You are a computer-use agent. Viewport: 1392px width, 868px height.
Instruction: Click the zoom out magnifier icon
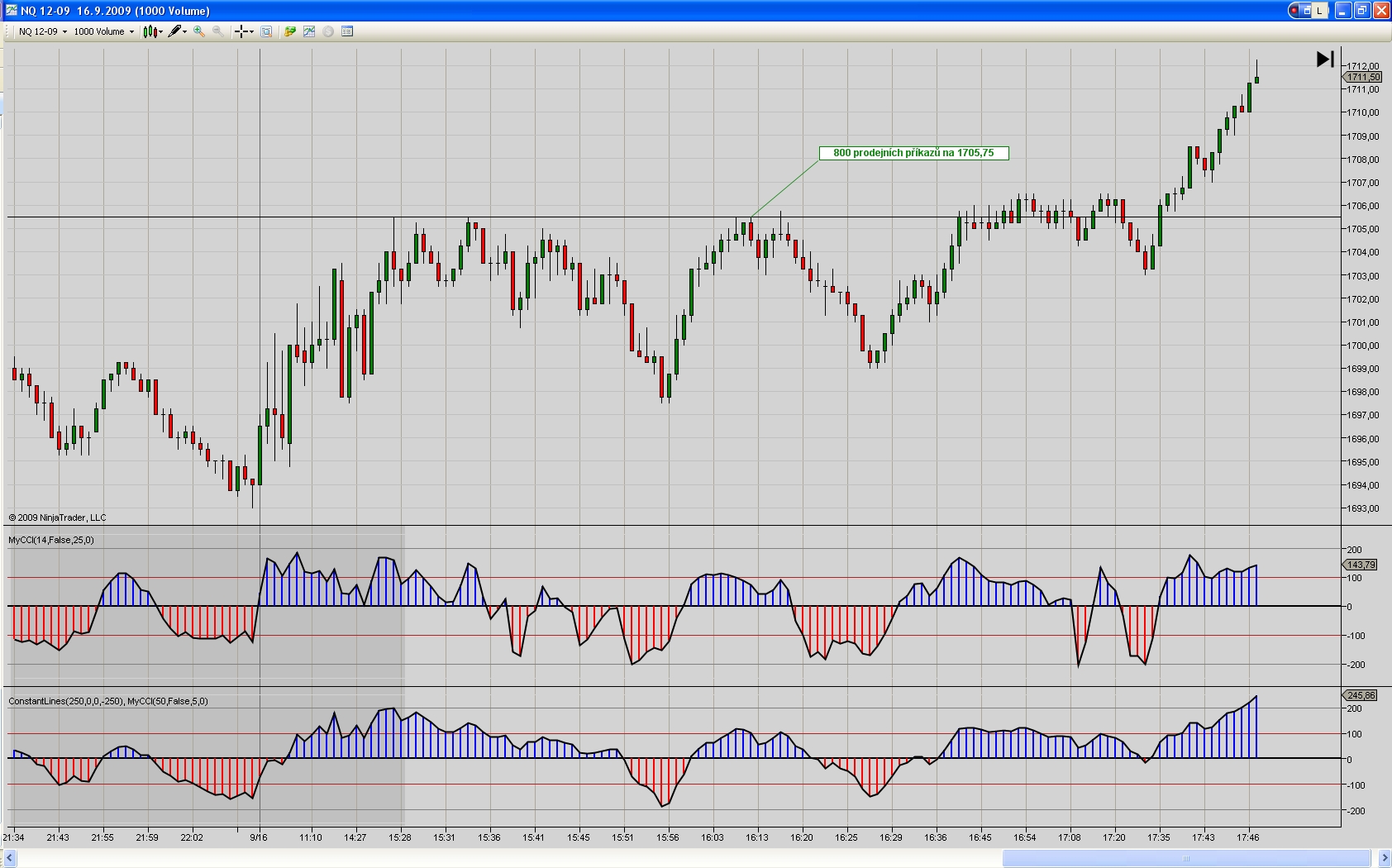point(217,31)
